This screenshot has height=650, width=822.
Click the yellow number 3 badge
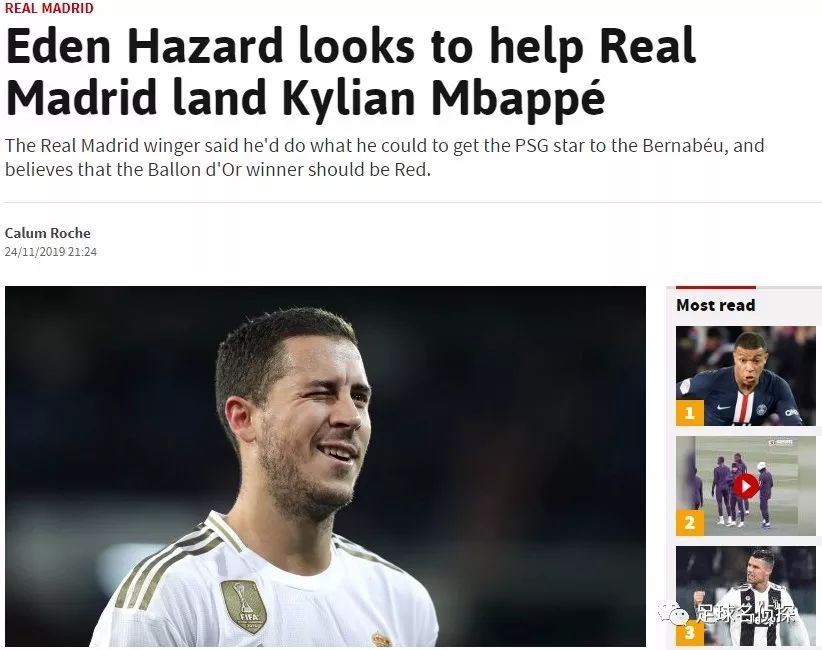click(x=689, y=633)
